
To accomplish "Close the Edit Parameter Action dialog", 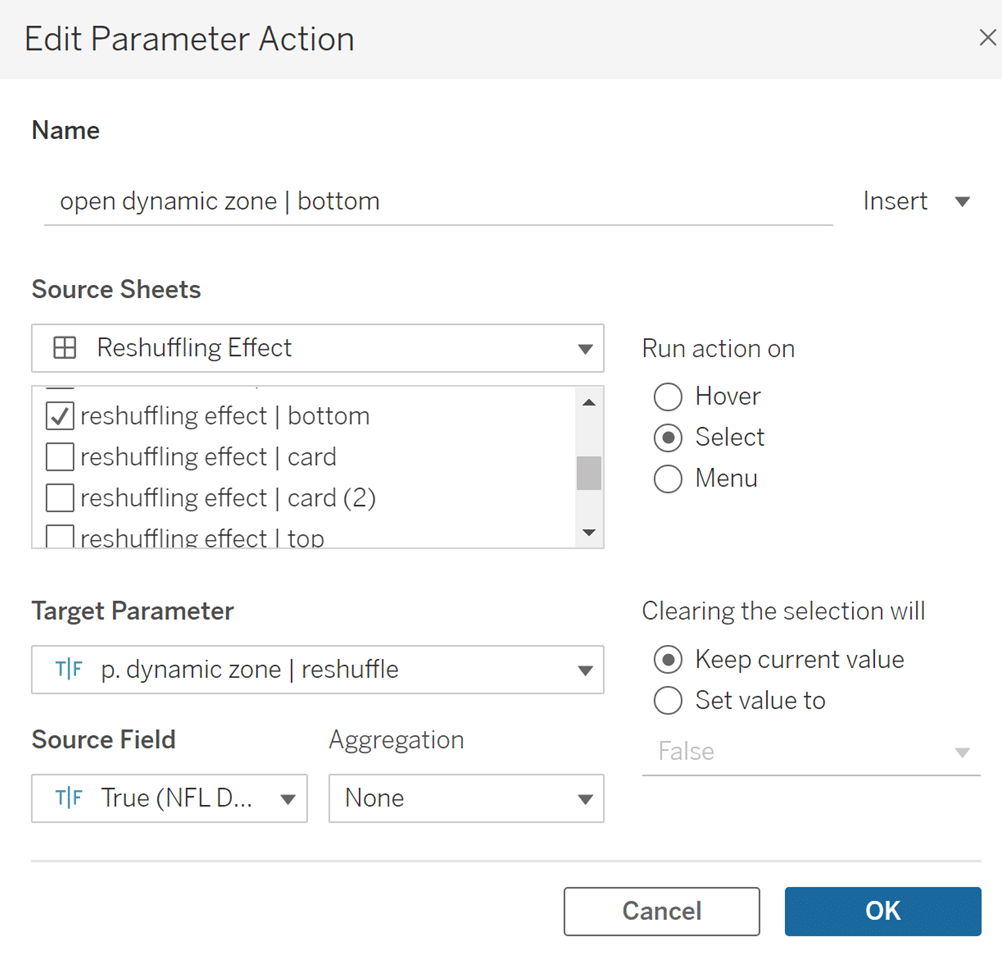I will point(987,38).
